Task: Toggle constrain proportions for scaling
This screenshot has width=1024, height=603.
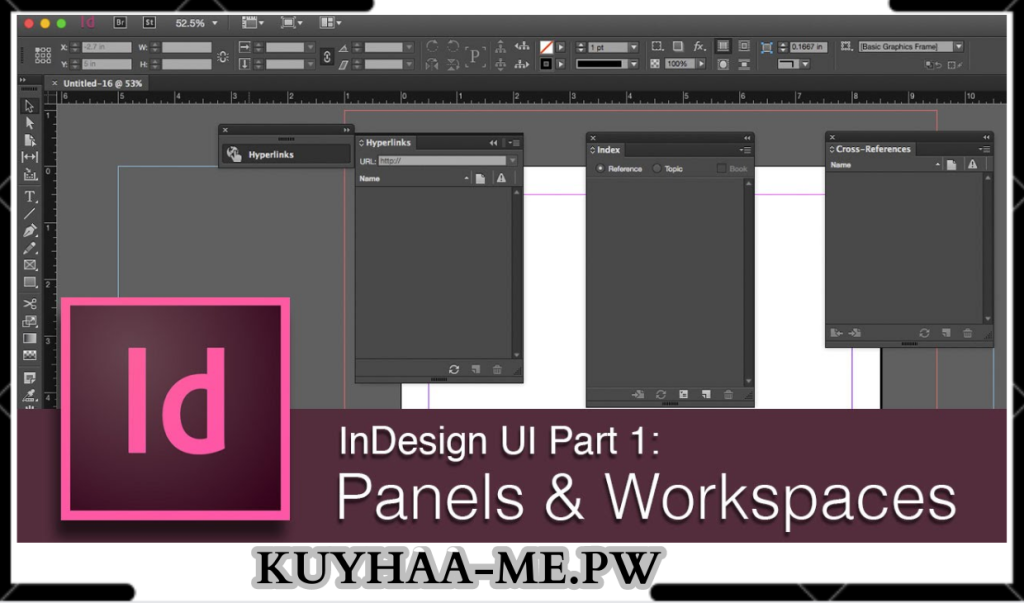Action: click(327, 56)
